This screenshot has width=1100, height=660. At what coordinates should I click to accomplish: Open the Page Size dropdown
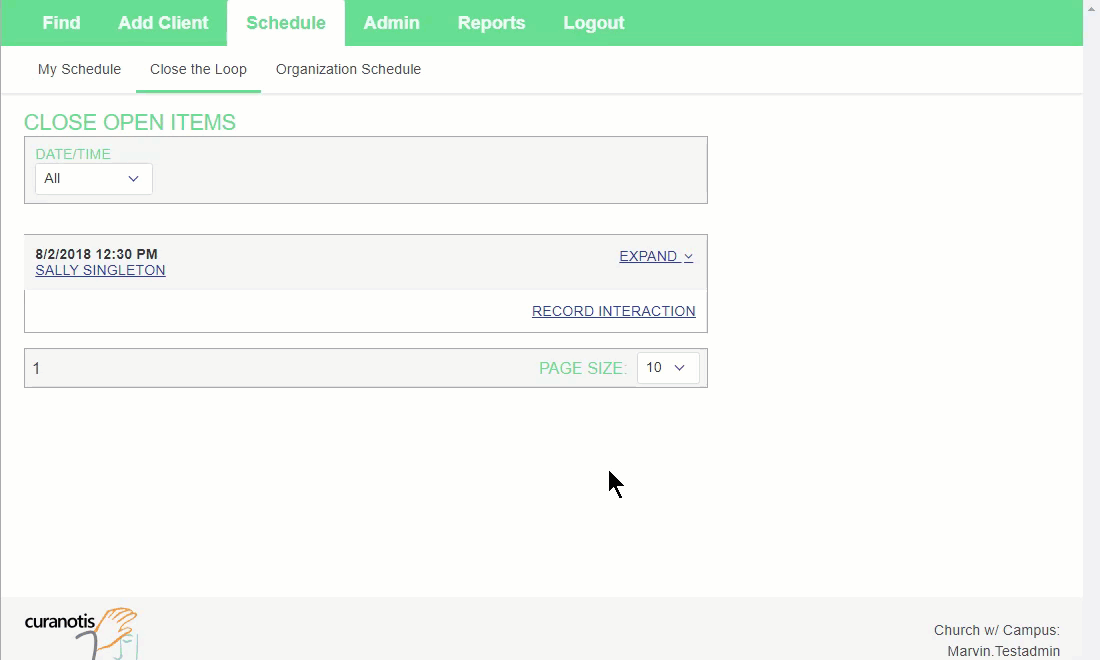[x=667, y=367]
